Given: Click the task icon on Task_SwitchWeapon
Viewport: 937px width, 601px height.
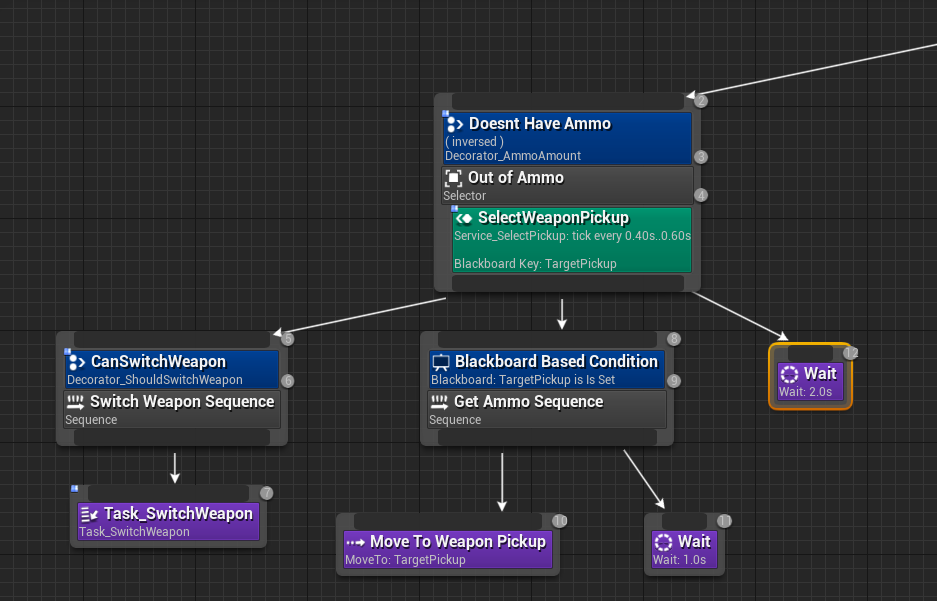Looking at the screenshot, I should coord(89,513).
